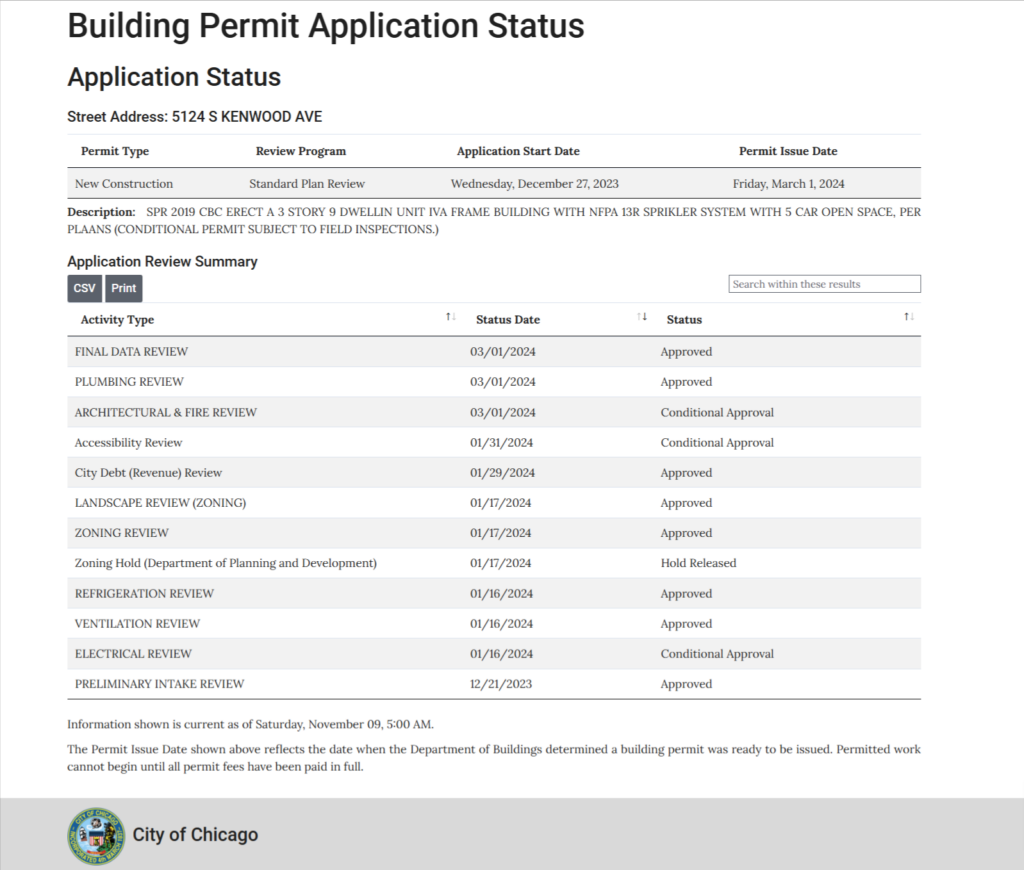This screenshot has height=870, width=1024.
Task: Export the review summary using CSV button
Action: 84,288
